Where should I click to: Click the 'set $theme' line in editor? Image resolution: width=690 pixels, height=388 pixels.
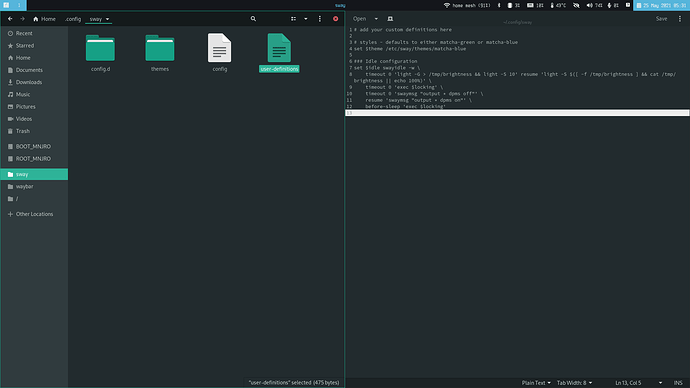[x=410, y=49]
